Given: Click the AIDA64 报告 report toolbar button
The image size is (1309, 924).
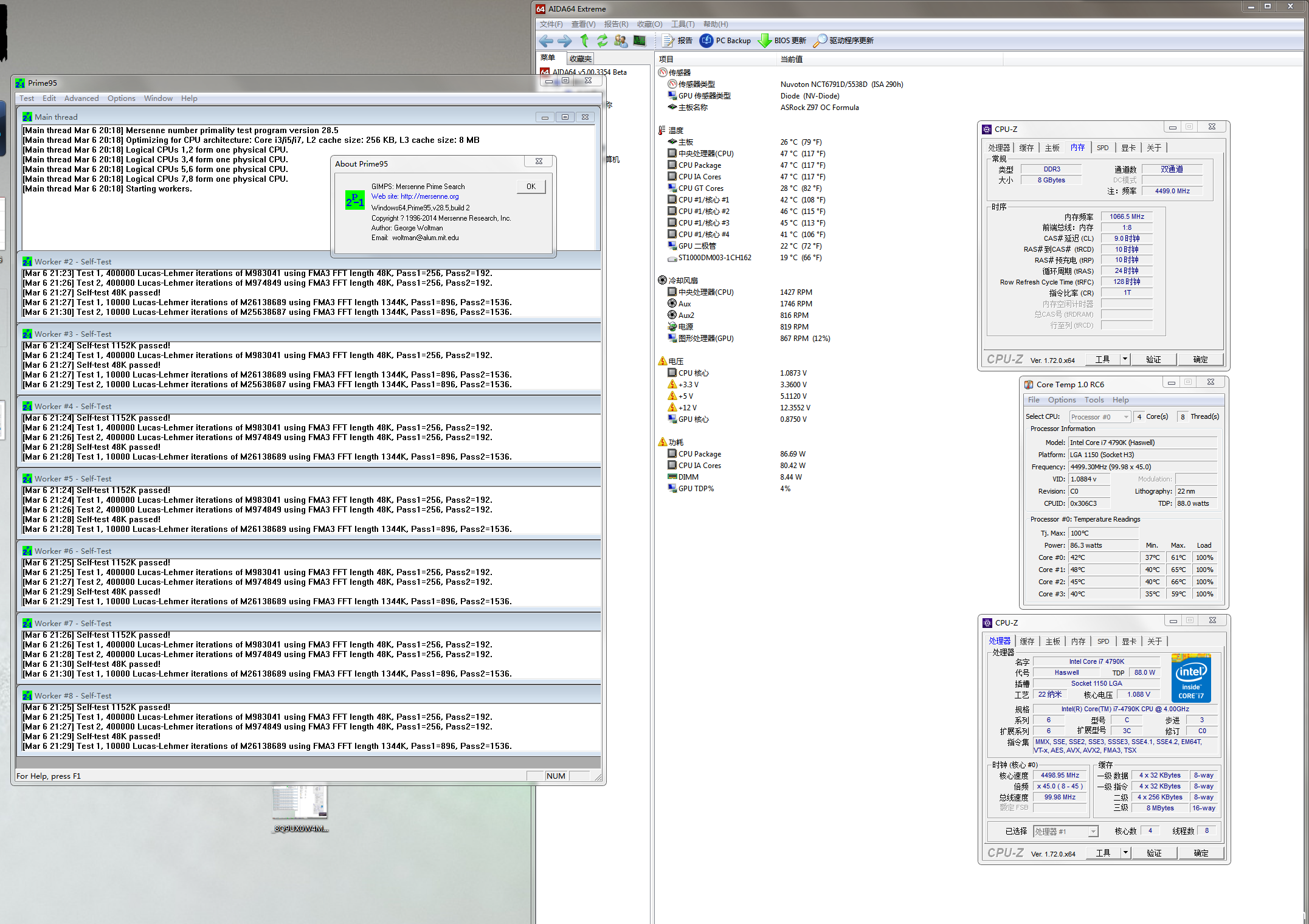Looking at the screenshot, I should point(677,41).
